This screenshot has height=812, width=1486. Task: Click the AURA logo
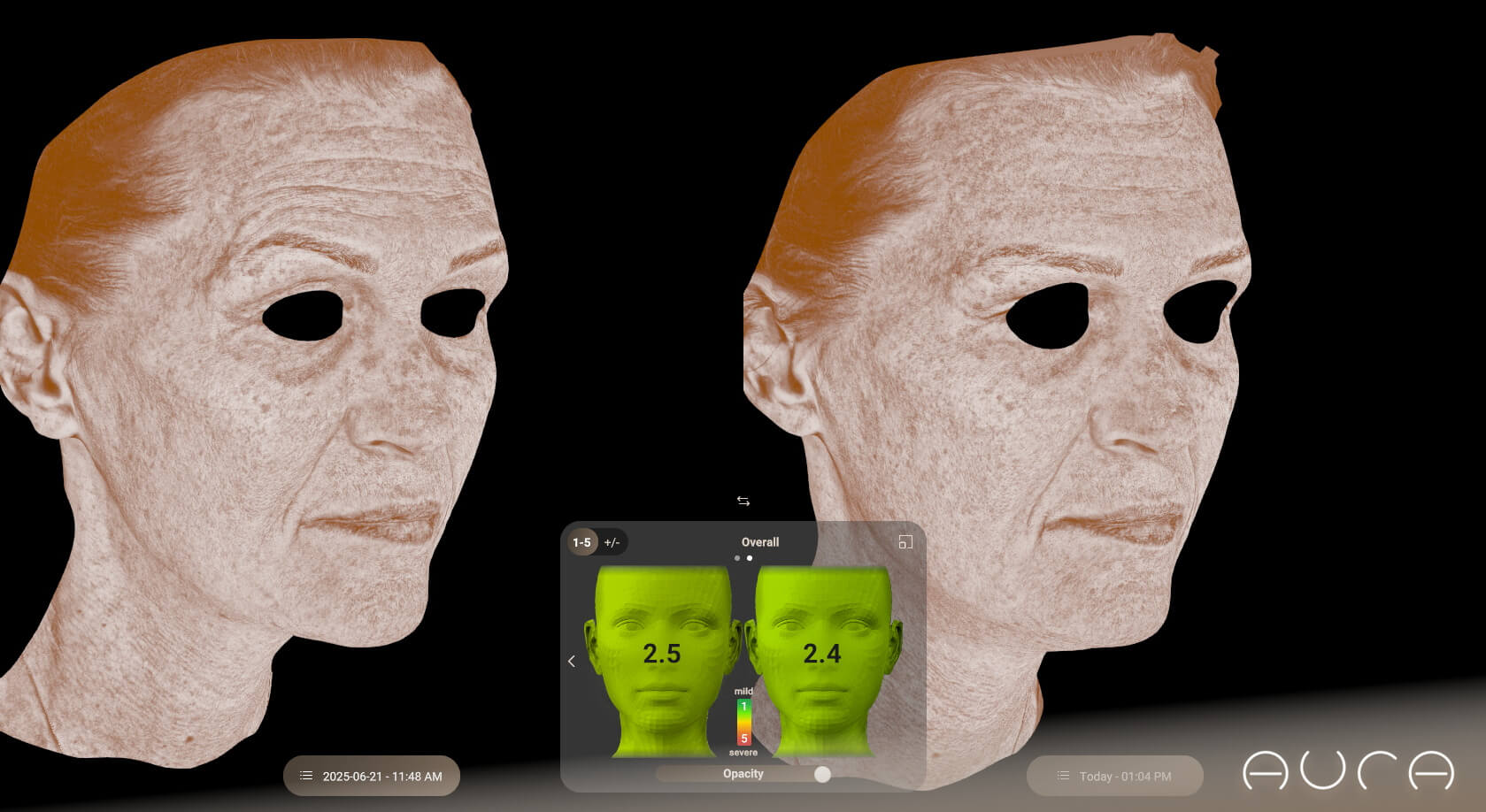1348,770
